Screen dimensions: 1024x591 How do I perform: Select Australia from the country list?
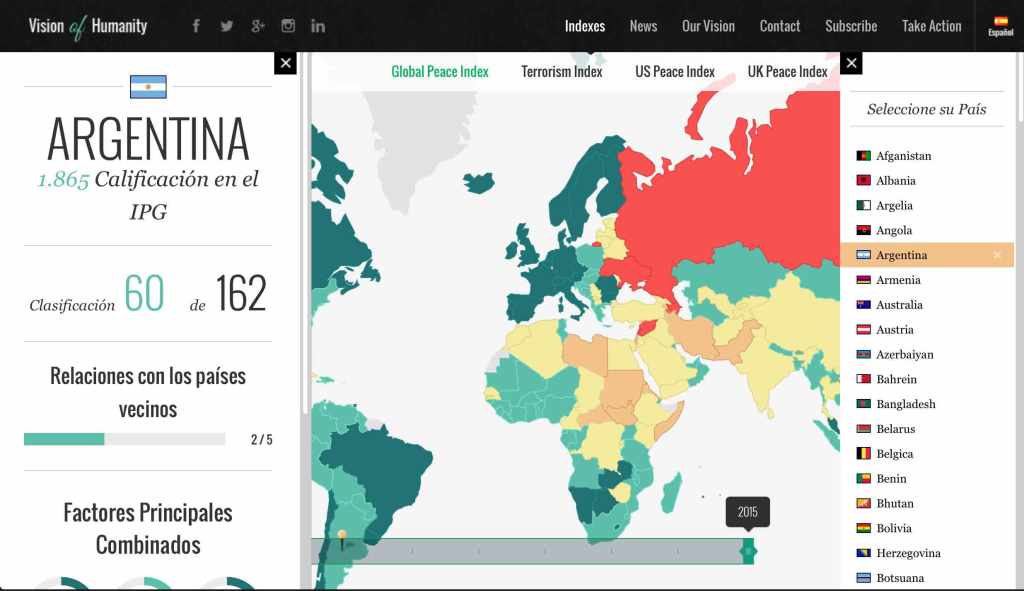pos(899,305)
